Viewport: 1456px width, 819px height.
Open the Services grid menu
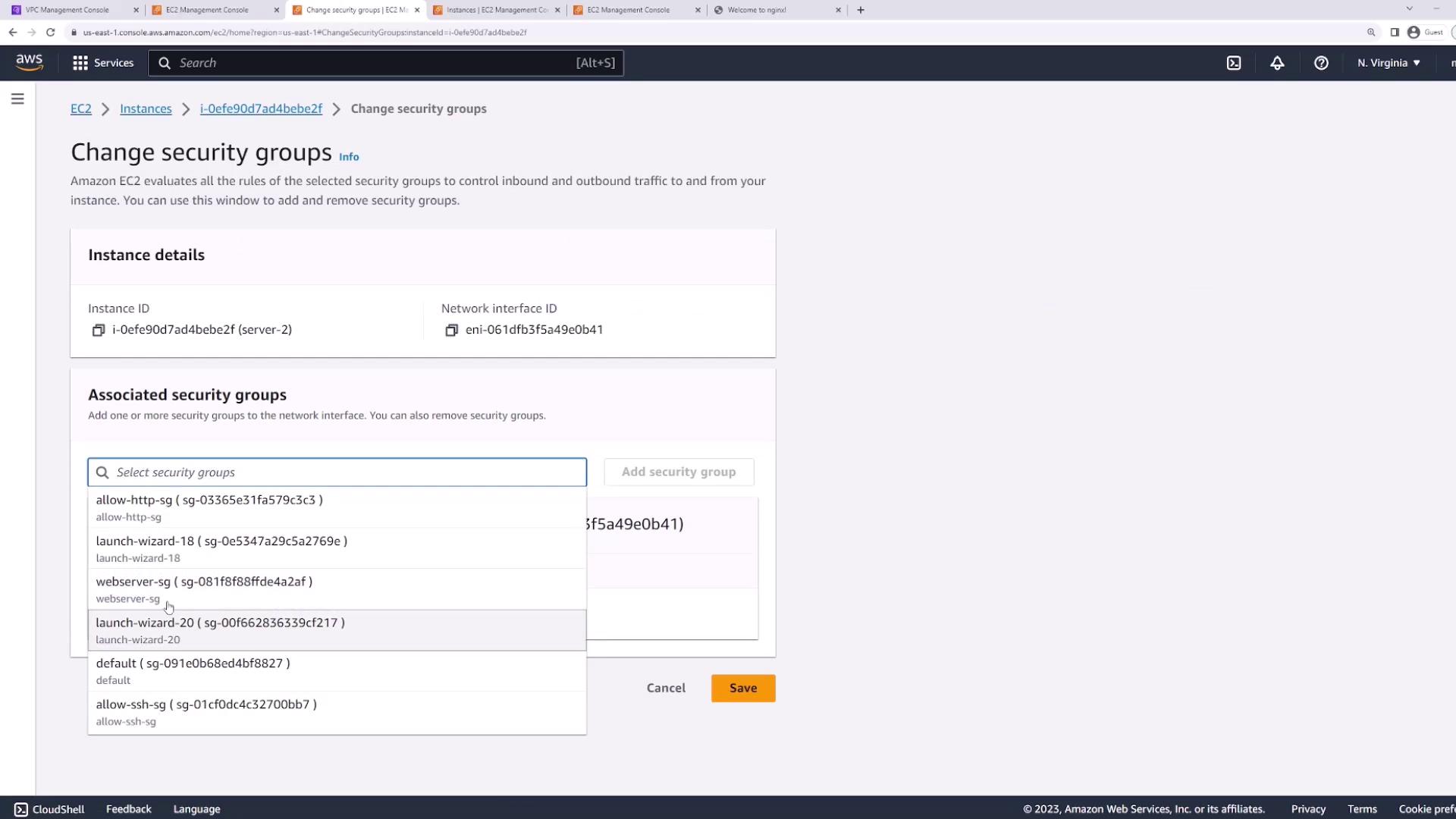80,63
